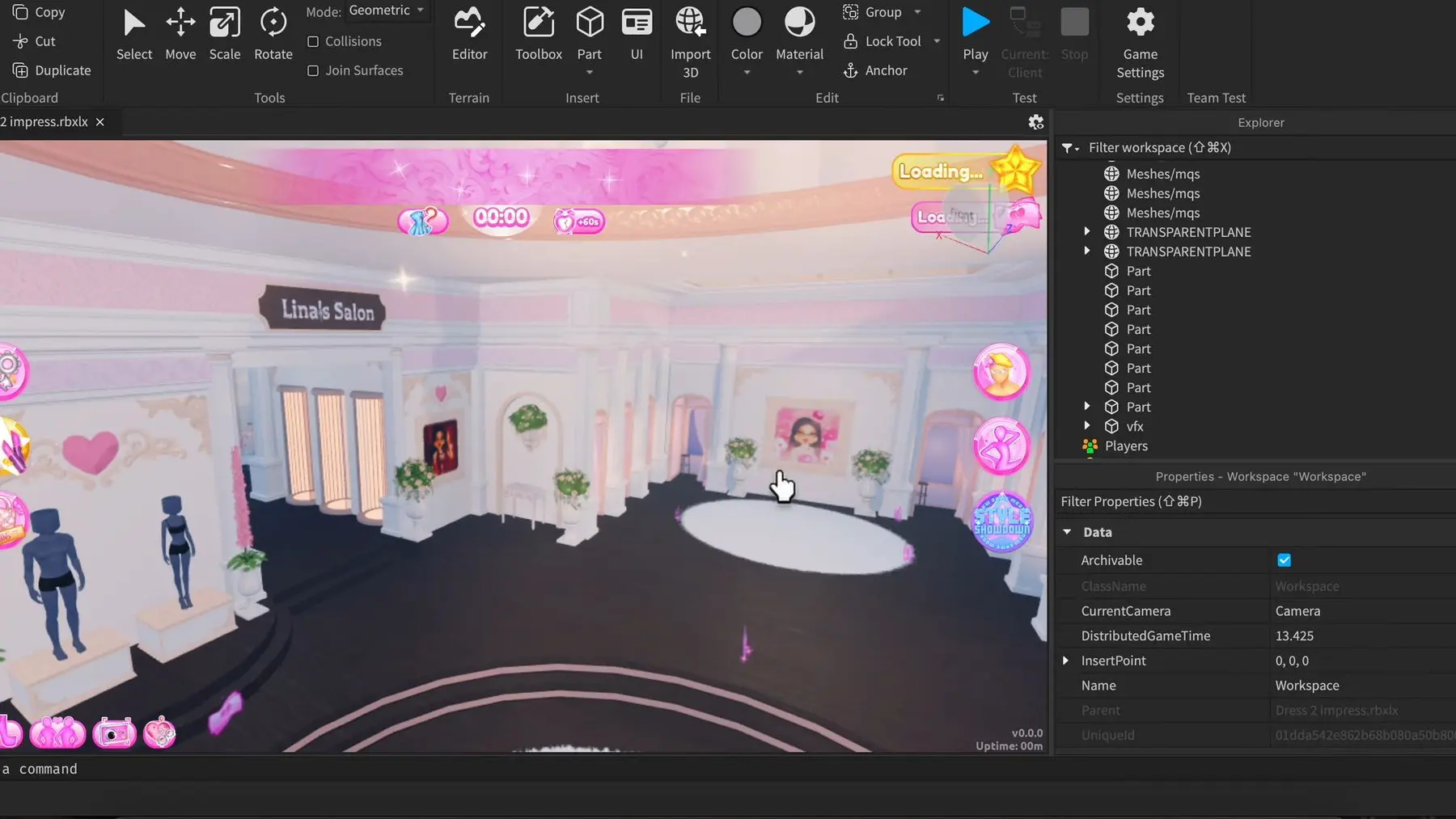Open the Material dropdown arrow

799,73
